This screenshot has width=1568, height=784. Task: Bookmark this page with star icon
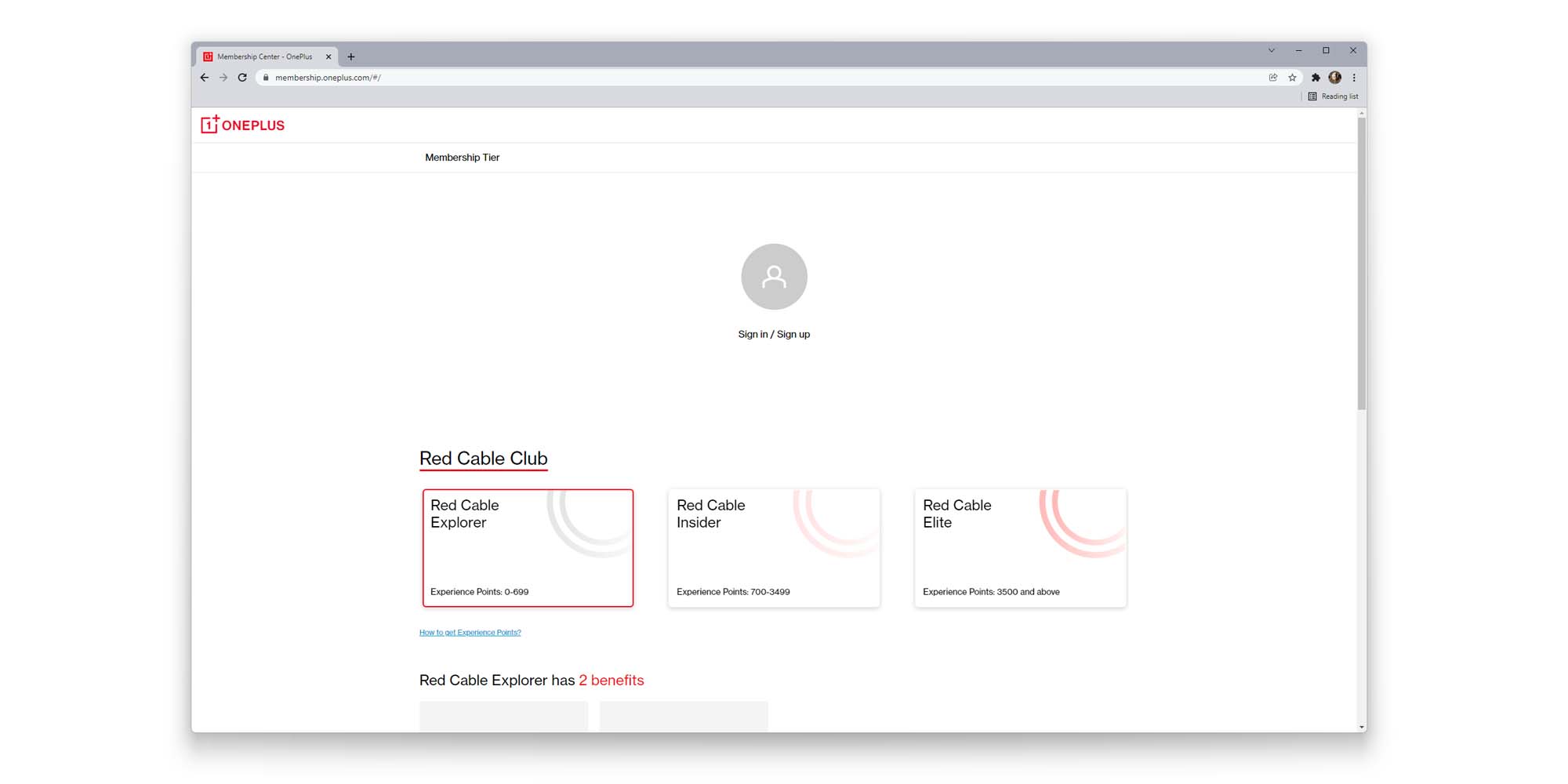click(x=1292, y=78)
